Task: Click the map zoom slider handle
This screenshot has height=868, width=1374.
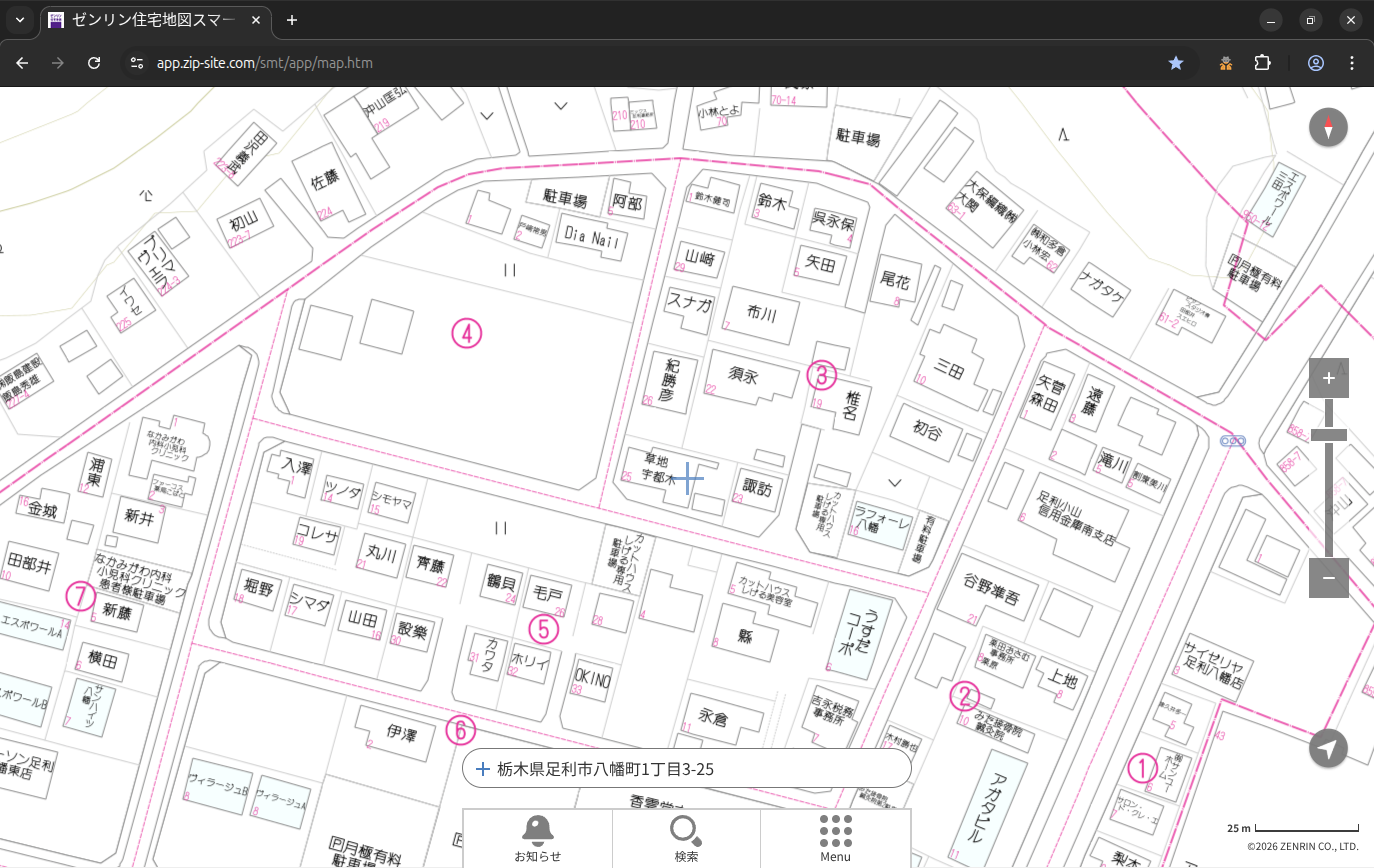Action: coord(1328,435)
